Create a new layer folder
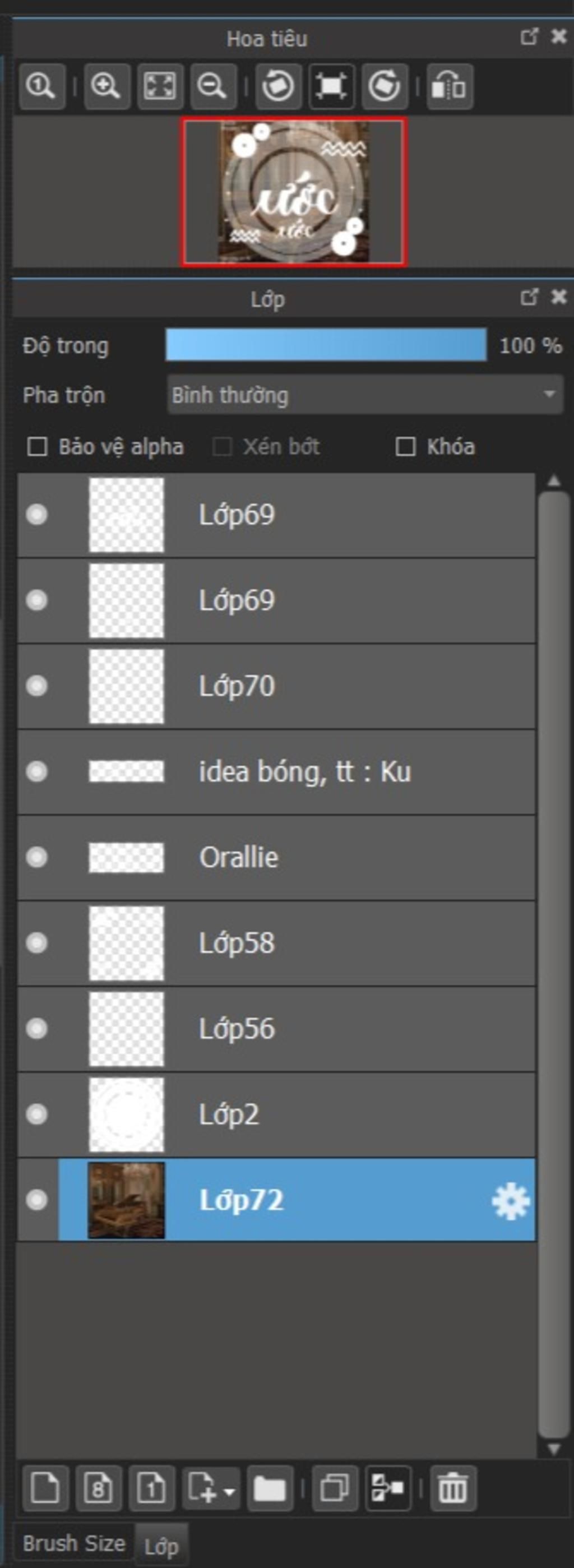The image size is (574, 1568). tap(270, 1489)
